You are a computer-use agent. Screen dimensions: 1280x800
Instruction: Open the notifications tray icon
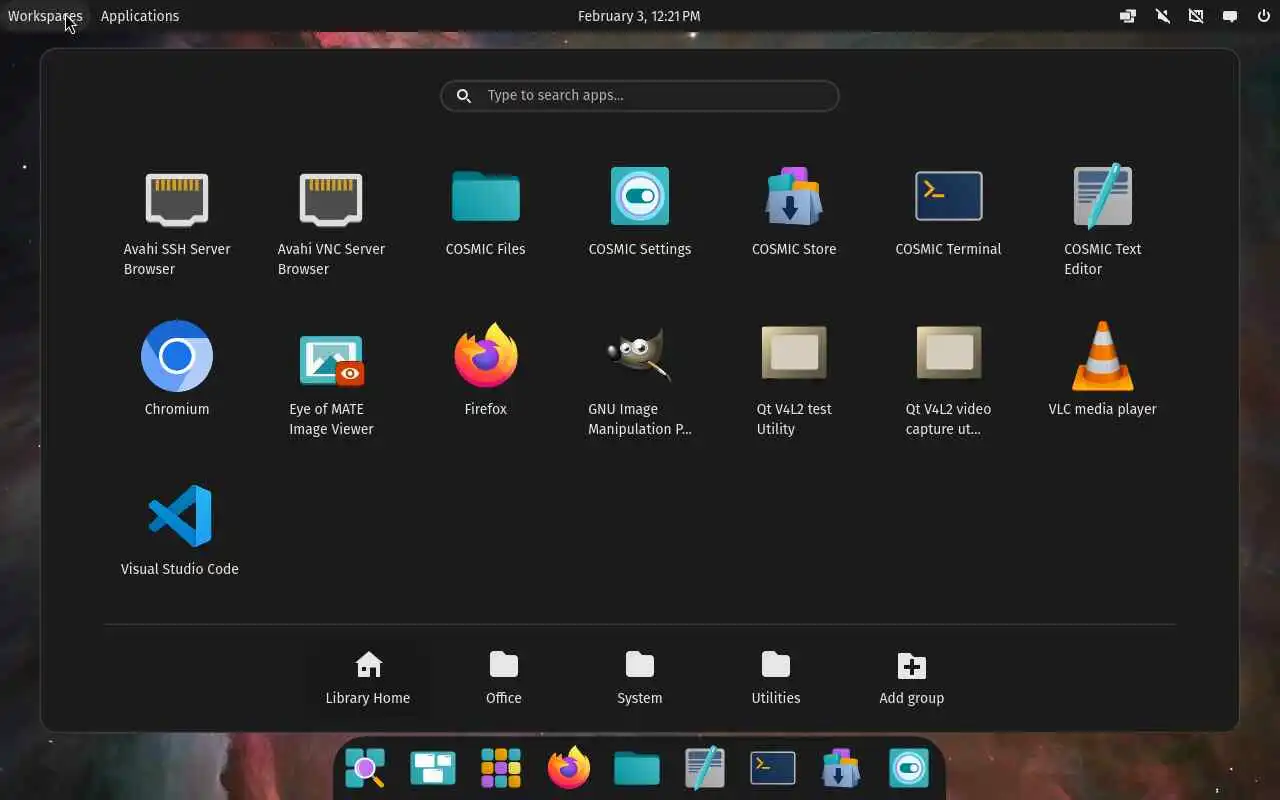coord(1230,16)
